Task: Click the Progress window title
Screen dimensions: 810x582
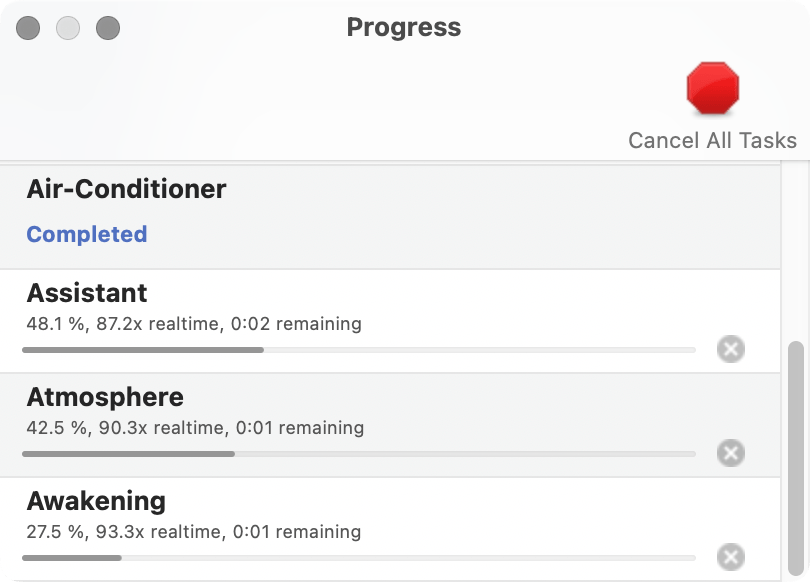Action: [x=404, y=27]
